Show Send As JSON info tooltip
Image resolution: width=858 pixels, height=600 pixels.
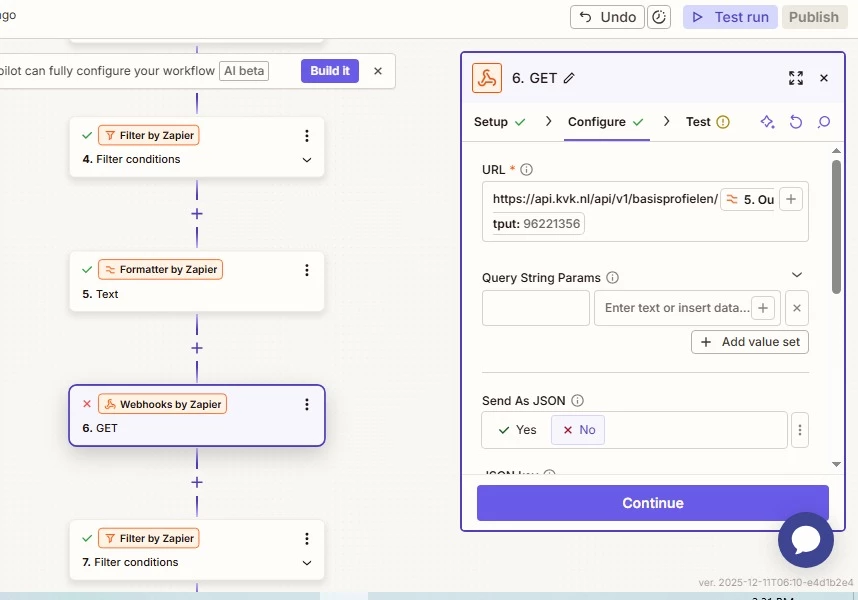[577, 400]
